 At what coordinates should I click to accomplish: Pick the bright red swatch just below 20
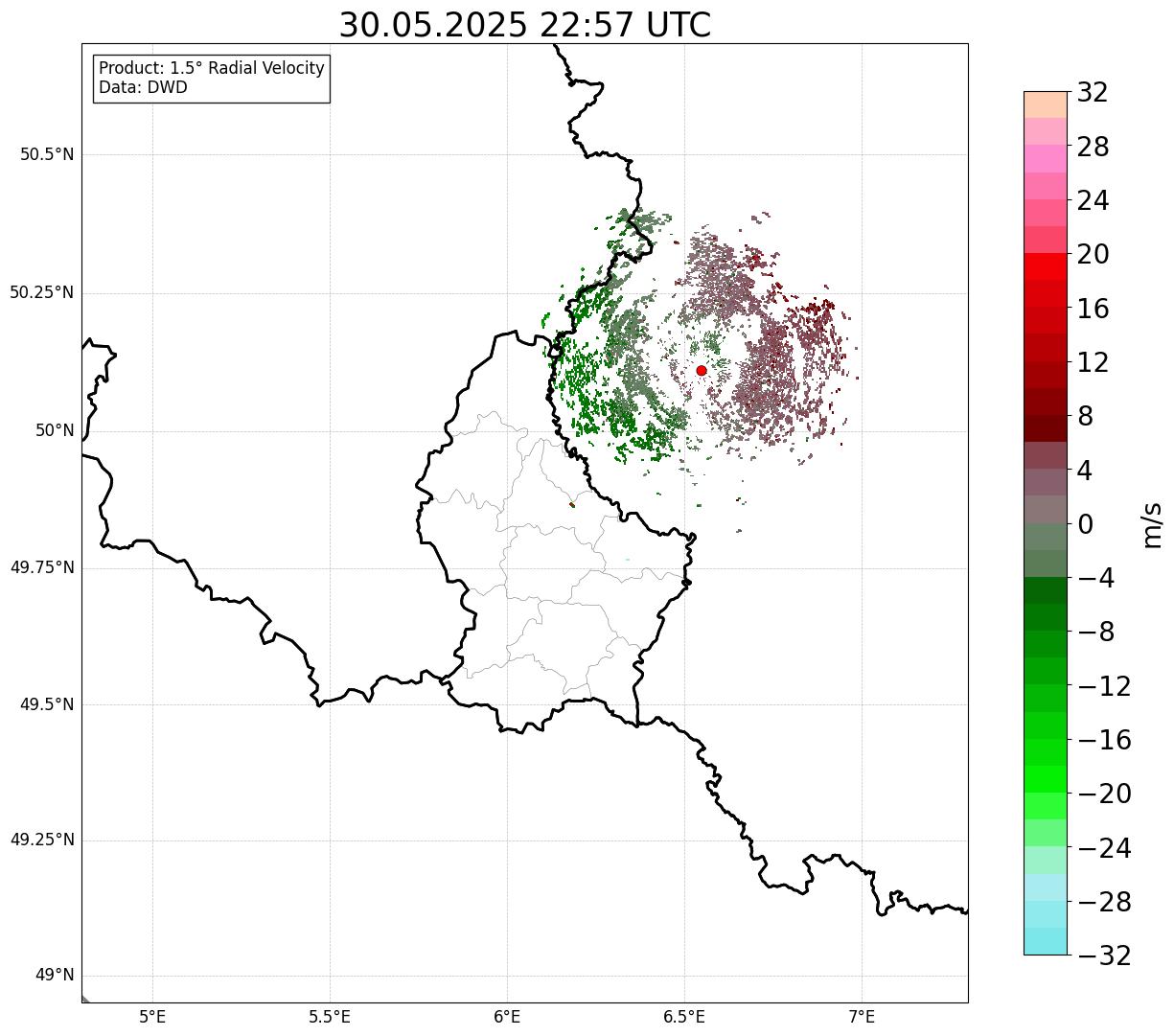(1045, 266)
